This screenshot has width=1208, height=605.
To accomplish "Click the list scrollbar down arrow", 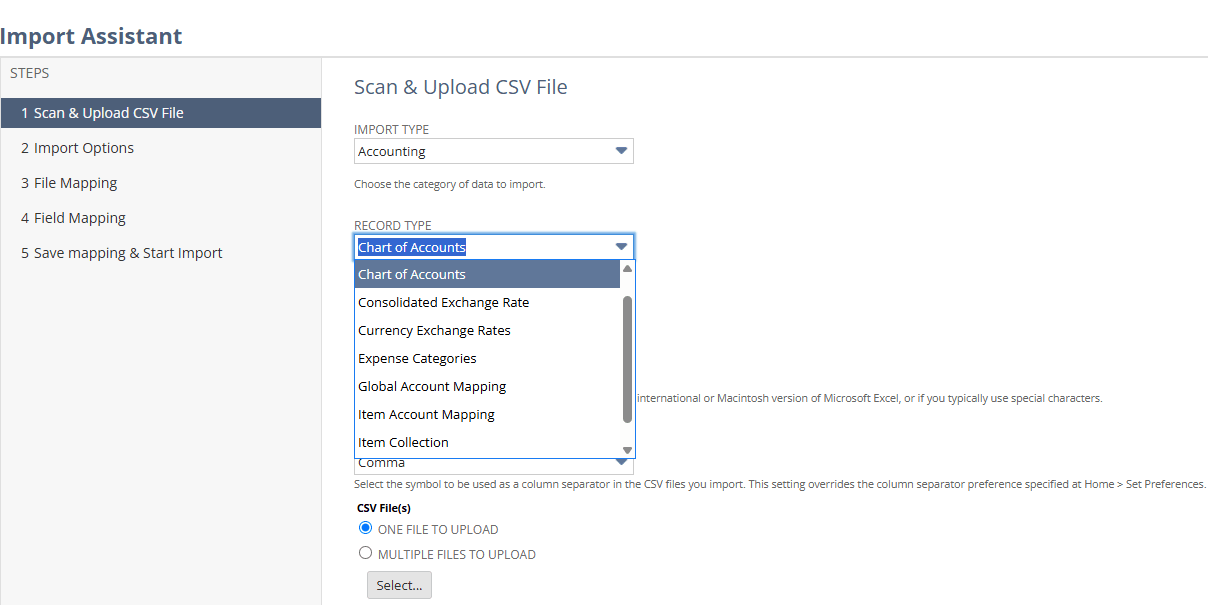I will (628, 450).
